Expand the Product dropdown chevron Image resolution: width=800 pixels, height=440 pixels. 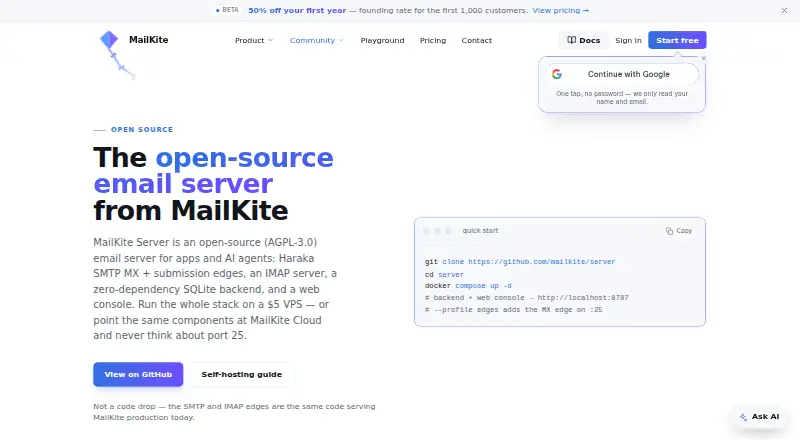coord(270,40)
